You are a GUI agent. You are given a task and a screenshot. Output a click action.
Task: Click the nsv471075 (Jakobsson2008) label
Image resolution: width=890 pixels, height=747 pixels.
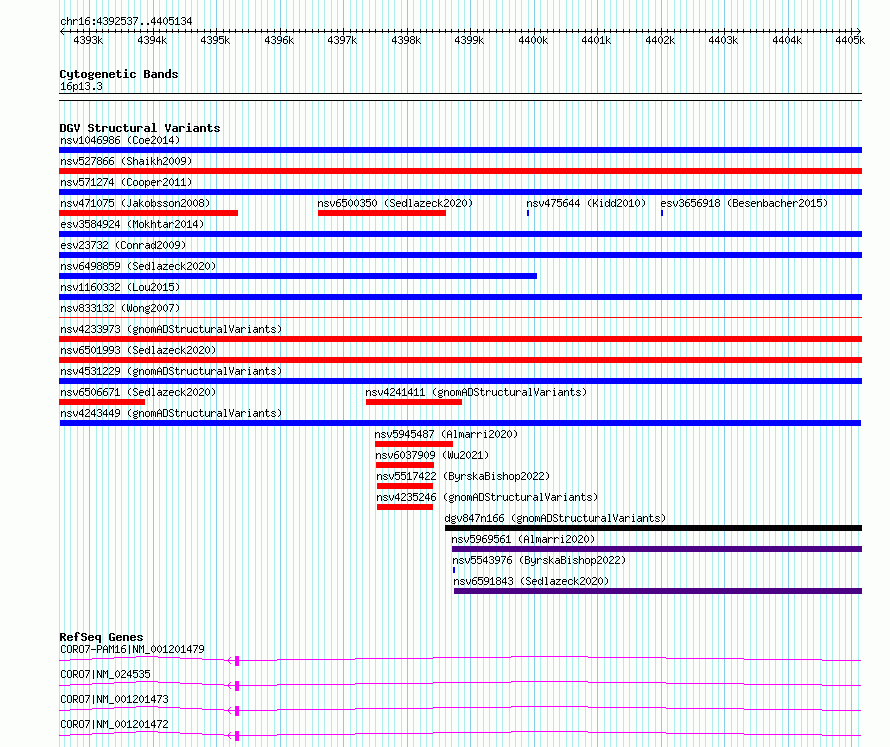point(135,203)
